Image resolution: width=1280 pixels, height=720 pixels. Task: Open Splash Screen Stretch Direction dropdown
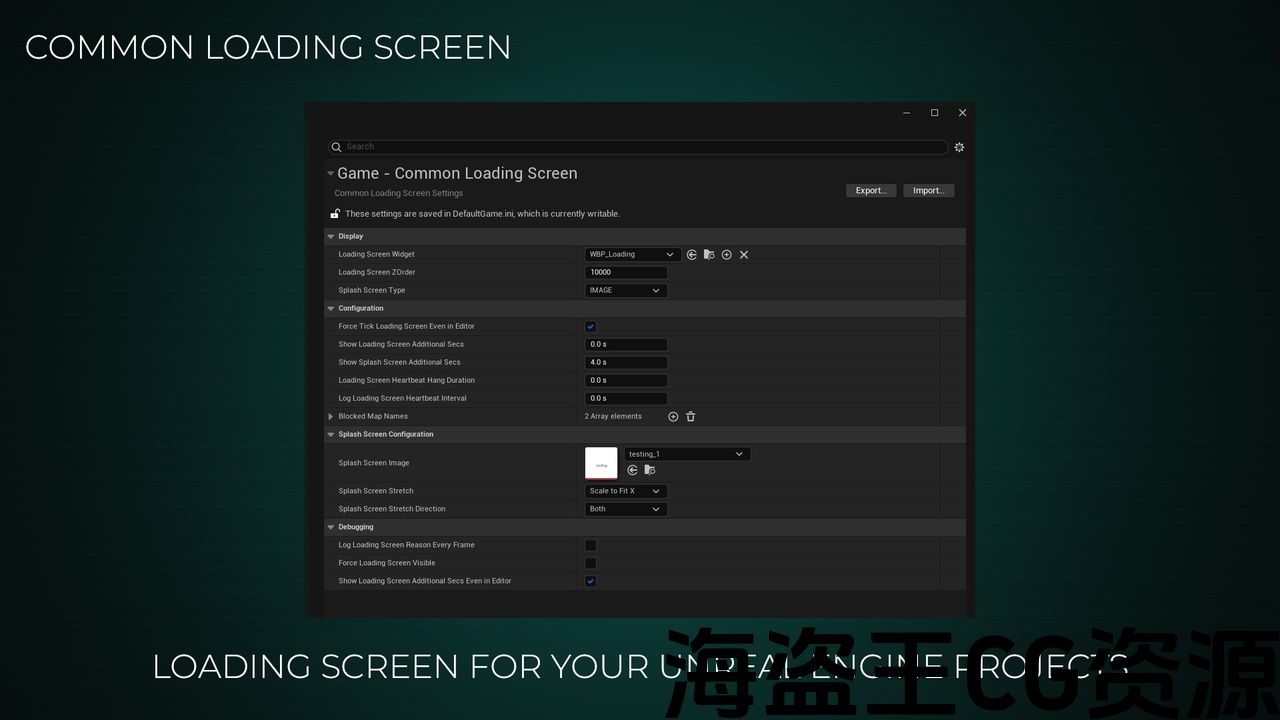click(x=626, y=509)
